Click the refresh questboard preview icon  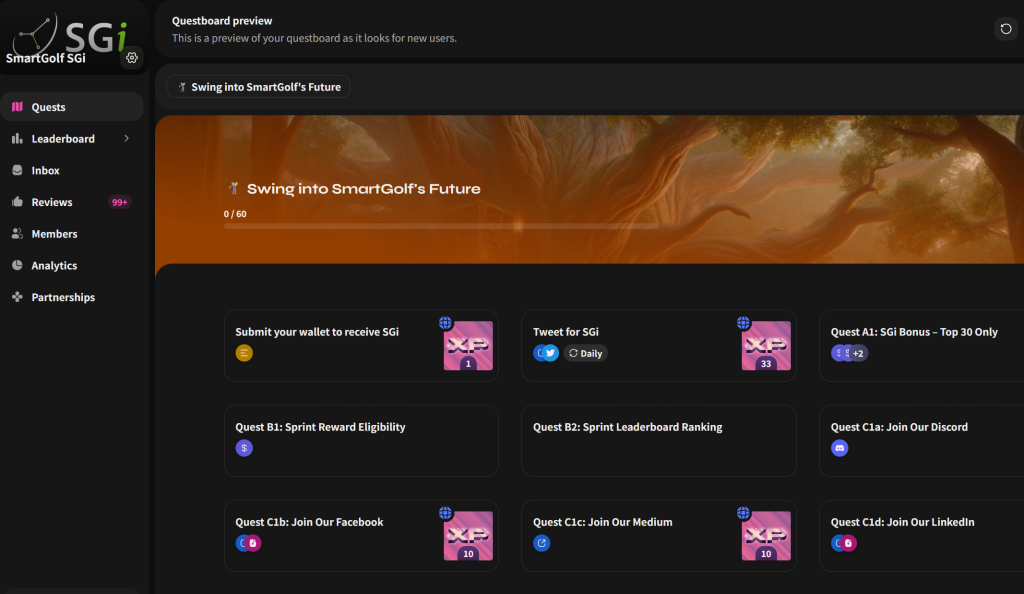click(x=1006, y=29)
